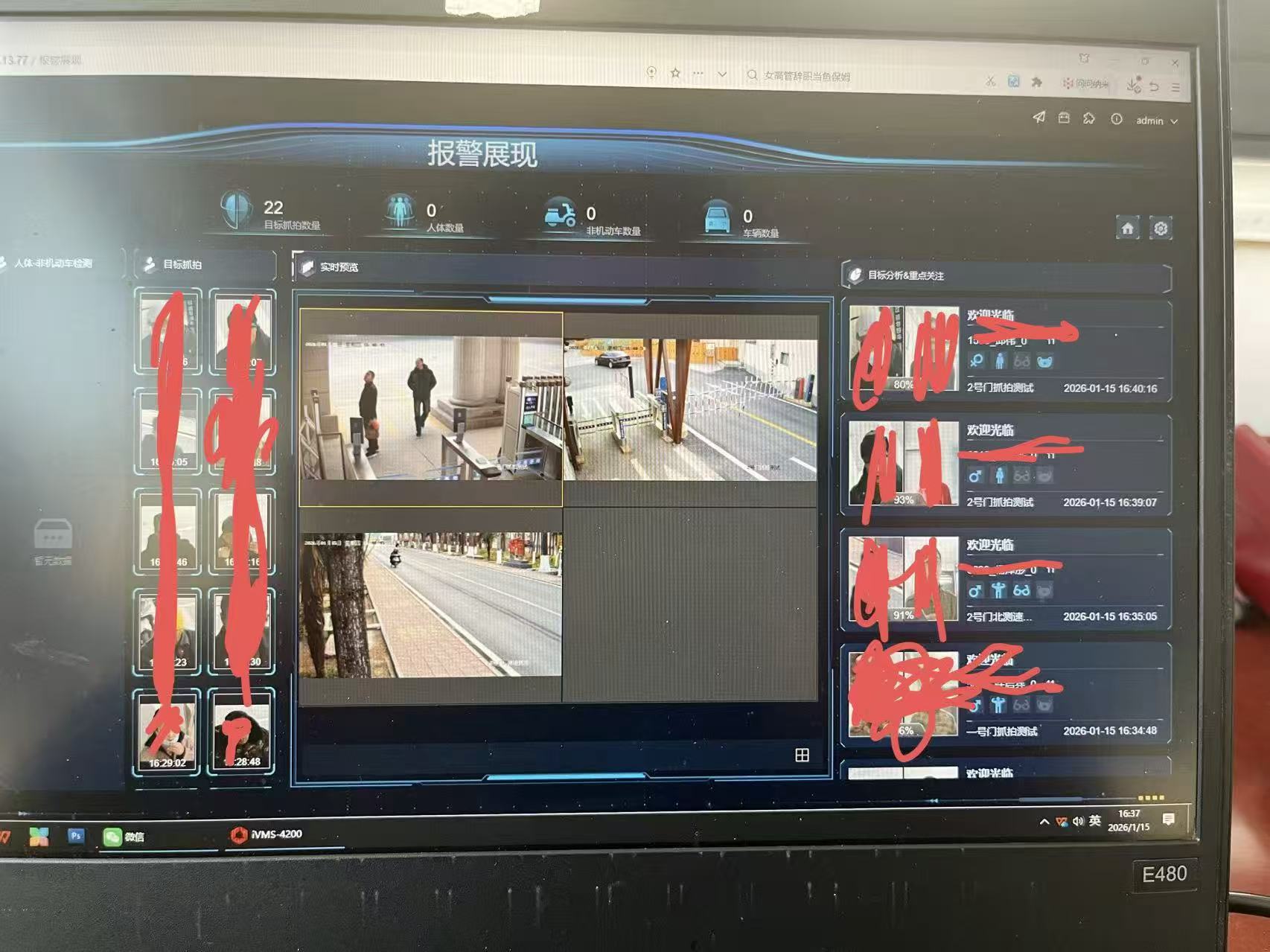The height and width of the screenshot is (952, 1270).
Task: Click the browser search input field
Action: point(819,76)
